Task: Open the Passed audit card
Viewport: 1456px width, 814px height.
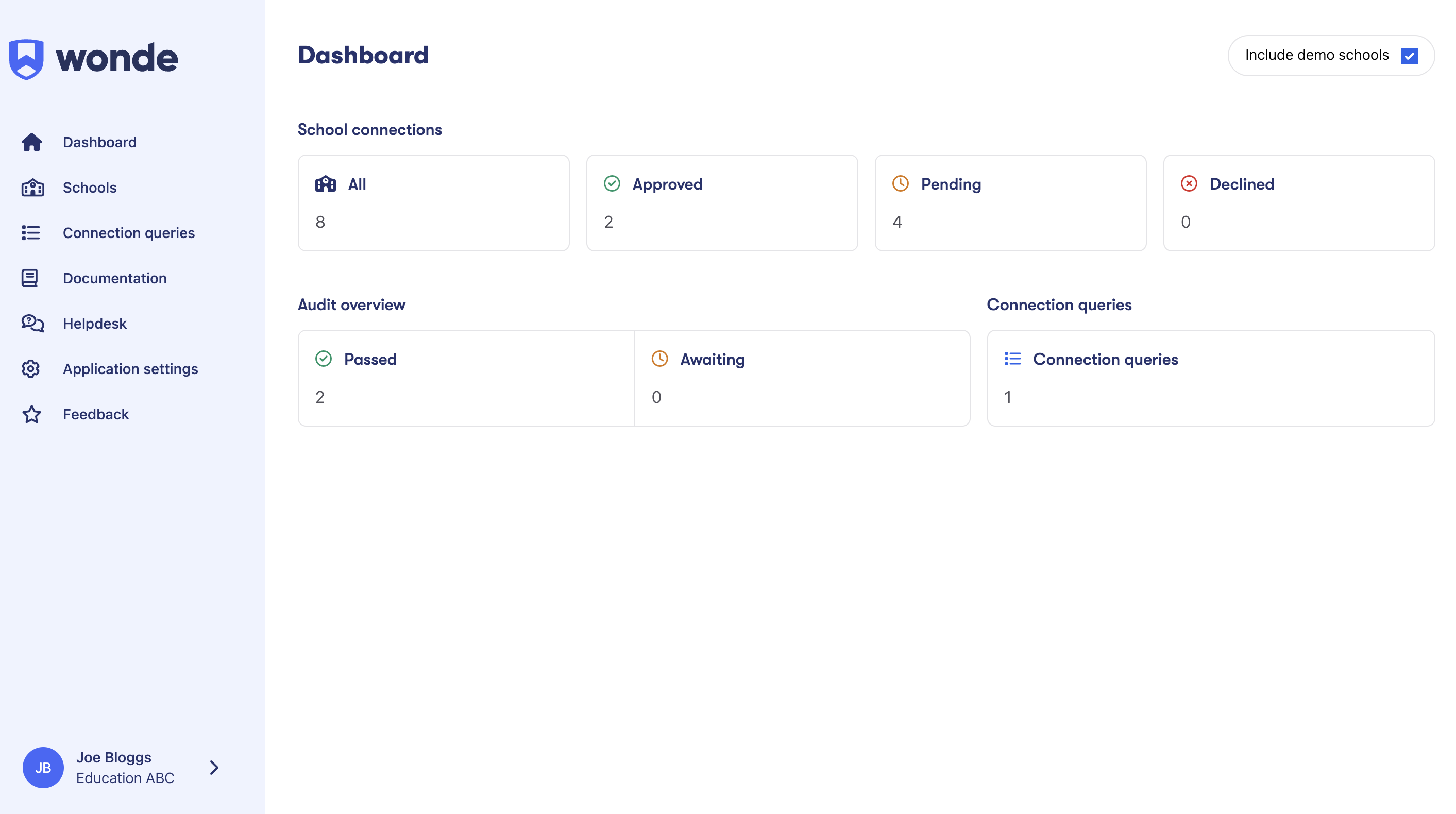Action: [x=466, y=378]
